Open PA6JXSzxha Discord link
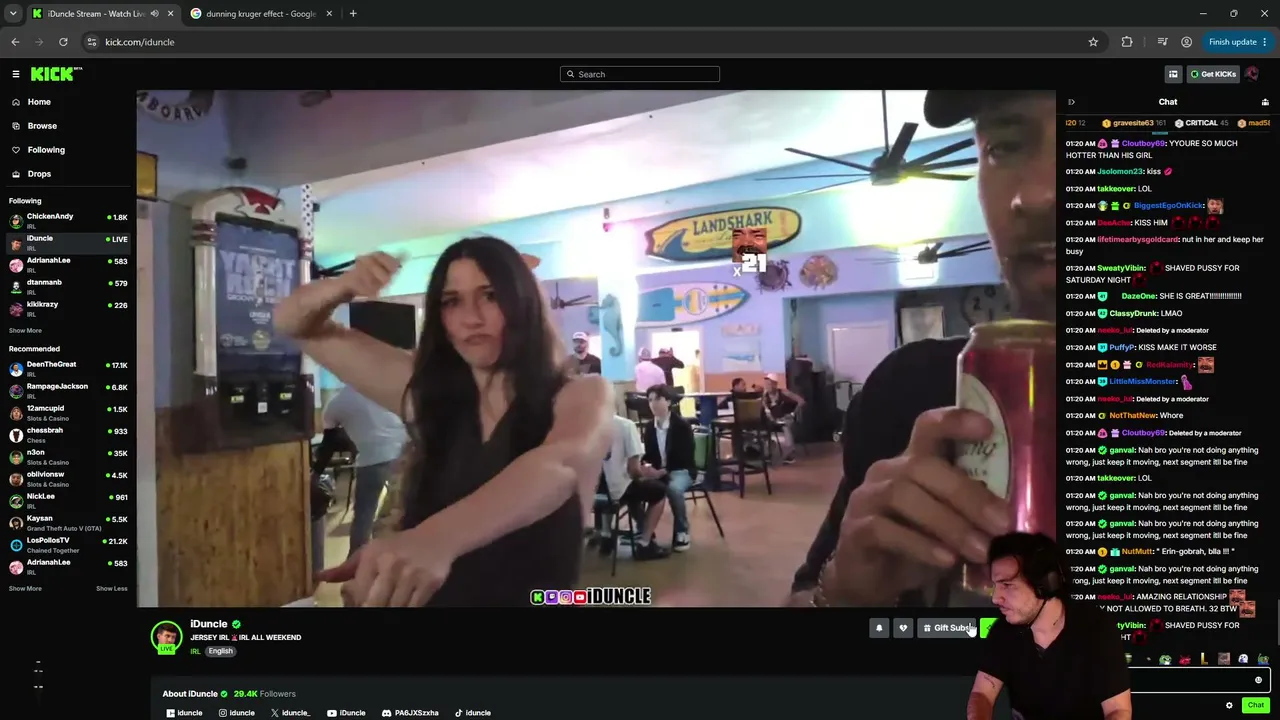1280x720 pixels. [x=410, y=713]
